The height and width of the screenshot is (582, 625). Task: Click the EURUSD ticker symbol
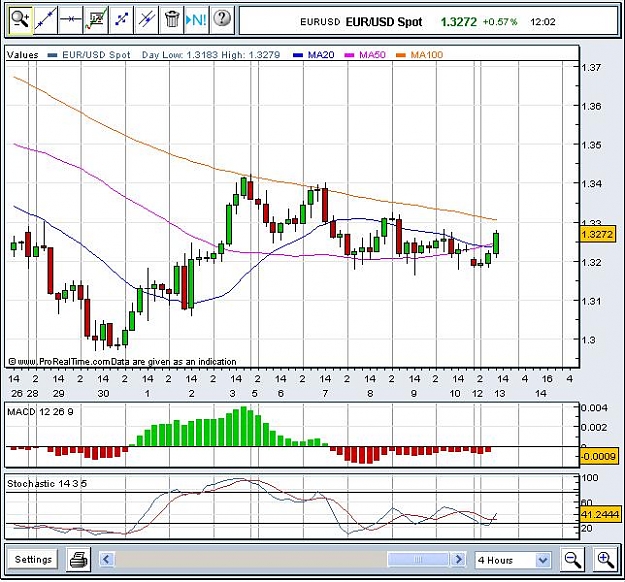(x=320, y=22)
